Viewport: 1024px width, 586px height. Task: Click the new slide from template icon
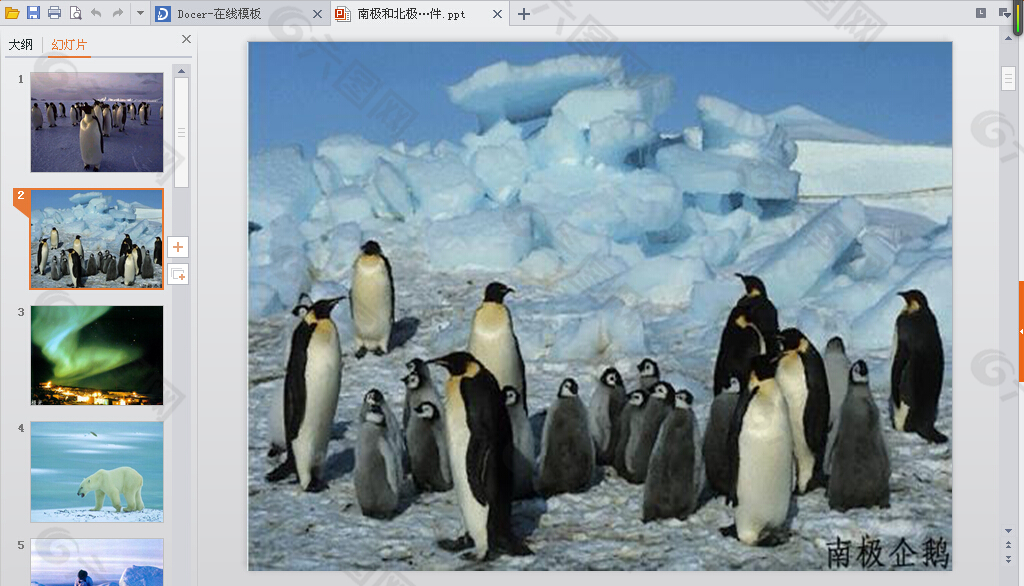pyautogui.click(x=178, y=274)
